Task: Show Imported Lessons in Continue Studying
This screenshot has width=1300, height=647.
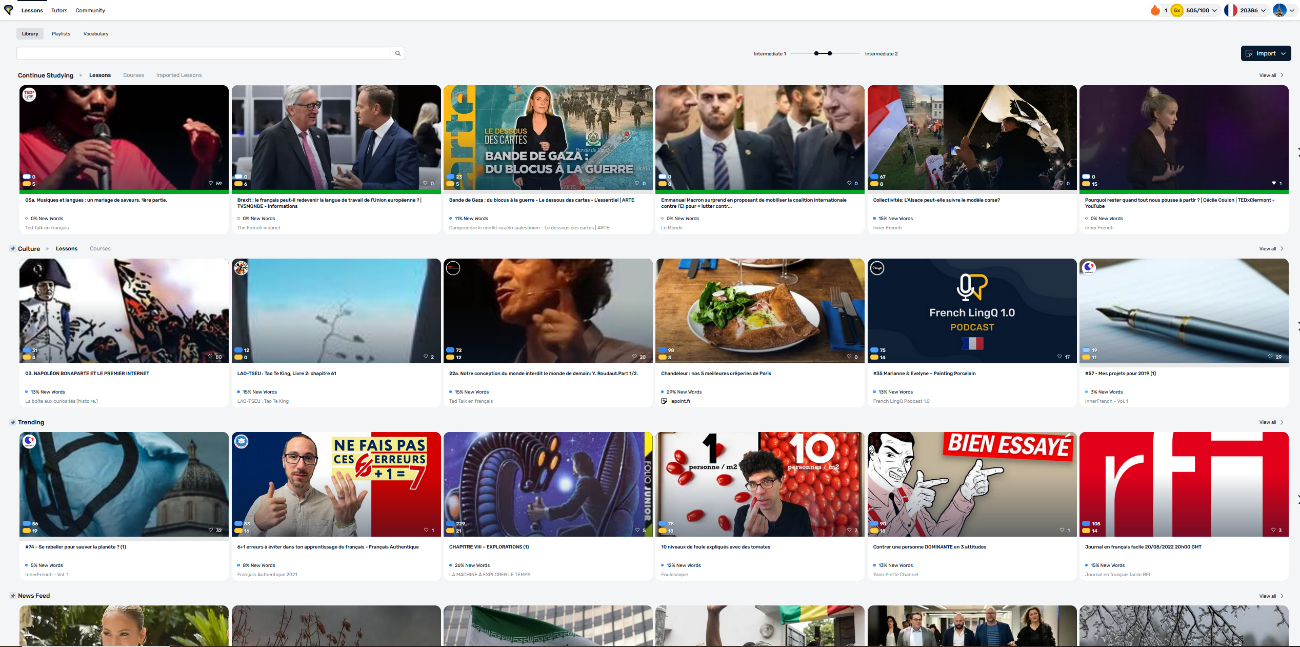Action: tap(179, 75)
